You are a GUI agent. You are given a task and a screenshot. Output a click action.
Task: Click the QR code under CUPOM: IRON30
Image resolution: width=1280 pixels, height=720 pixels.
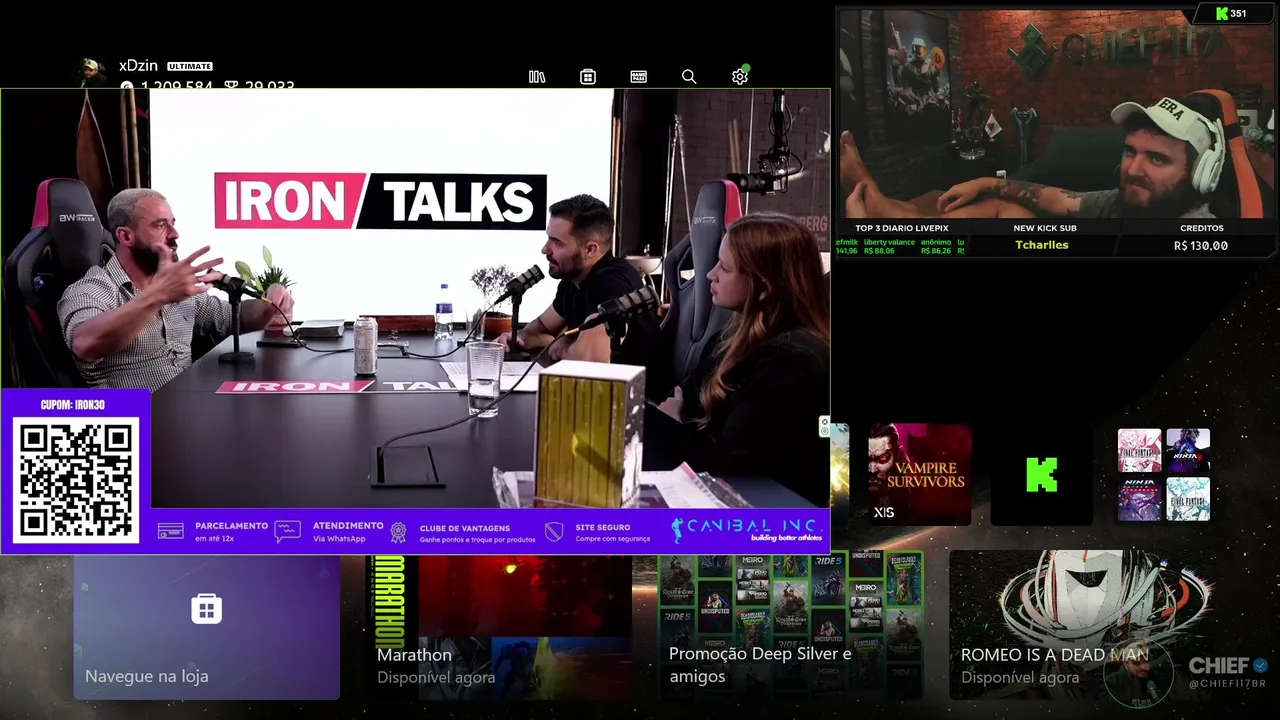click(75, 480)
